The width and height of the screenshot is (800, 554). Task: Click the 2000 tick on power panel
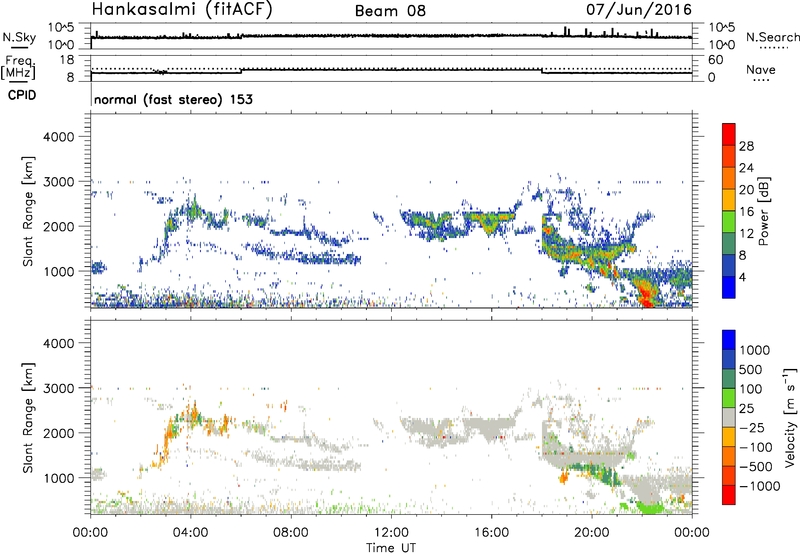point(58,226)
